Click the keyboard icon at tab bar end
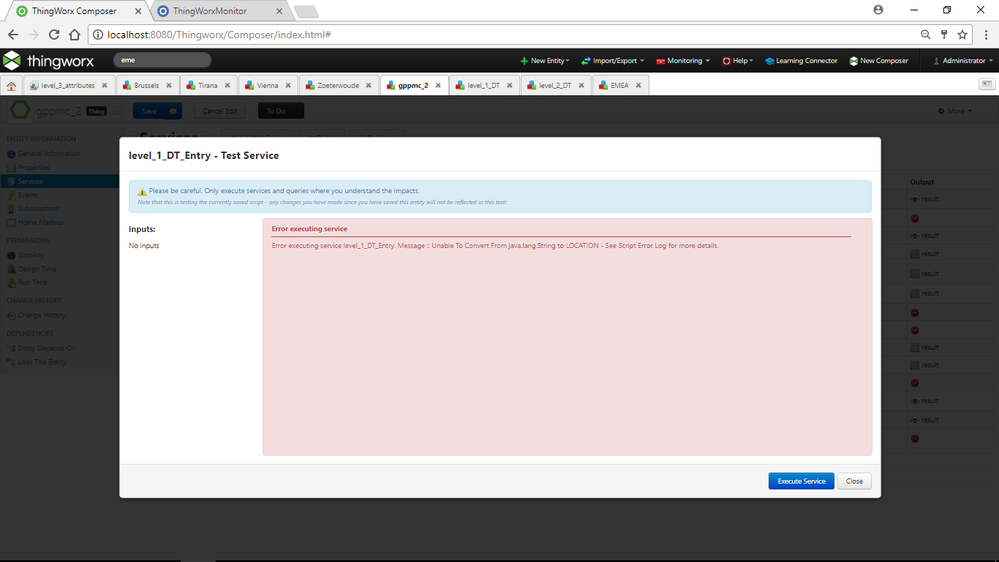The height and width of the screenshot is (562, 999). coord(986,84)
